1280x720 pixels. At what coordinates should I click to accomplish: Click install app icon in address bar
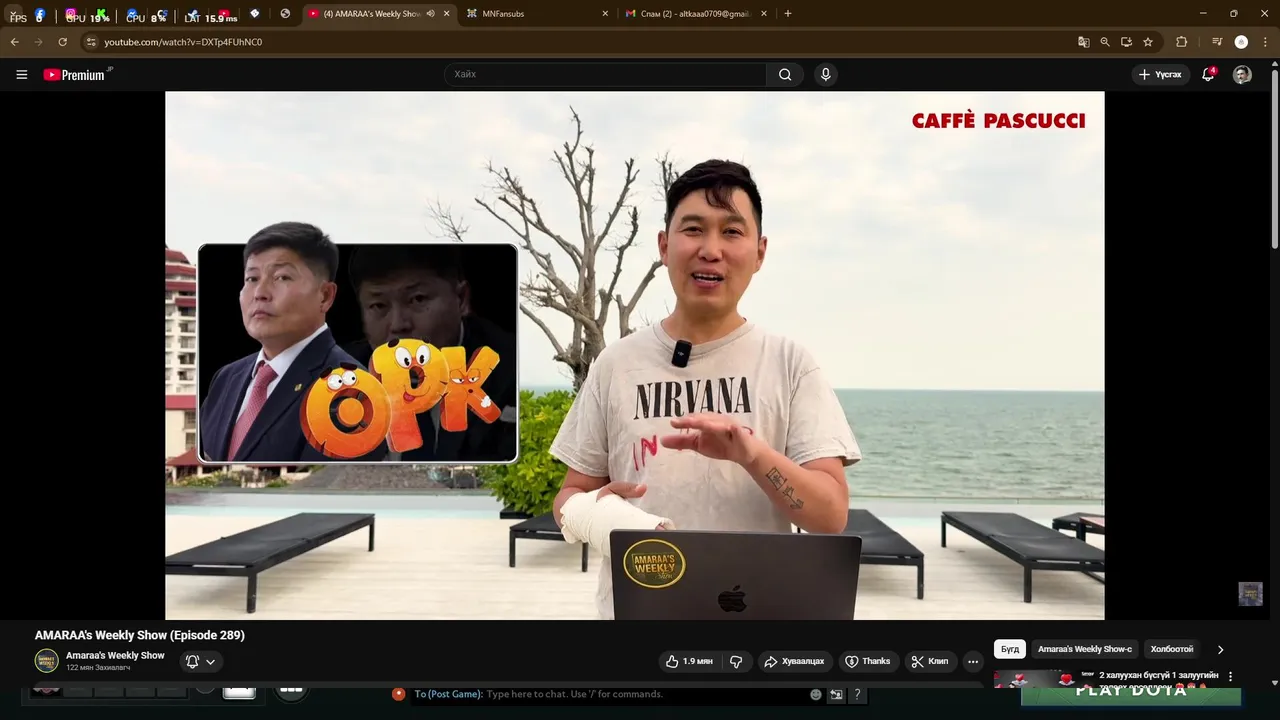[1126, 42]
